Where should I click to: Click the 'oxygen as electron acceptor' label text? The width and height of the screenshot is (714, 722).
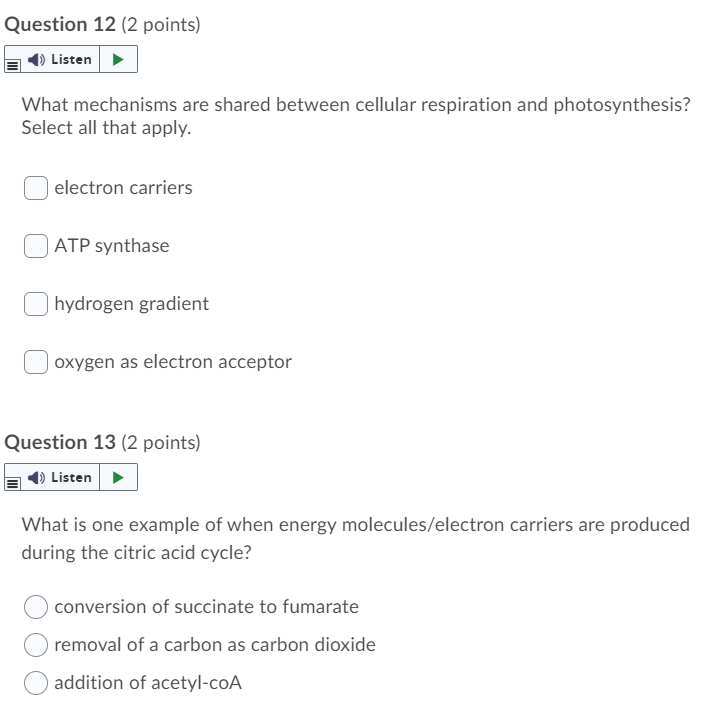point(173,362)
